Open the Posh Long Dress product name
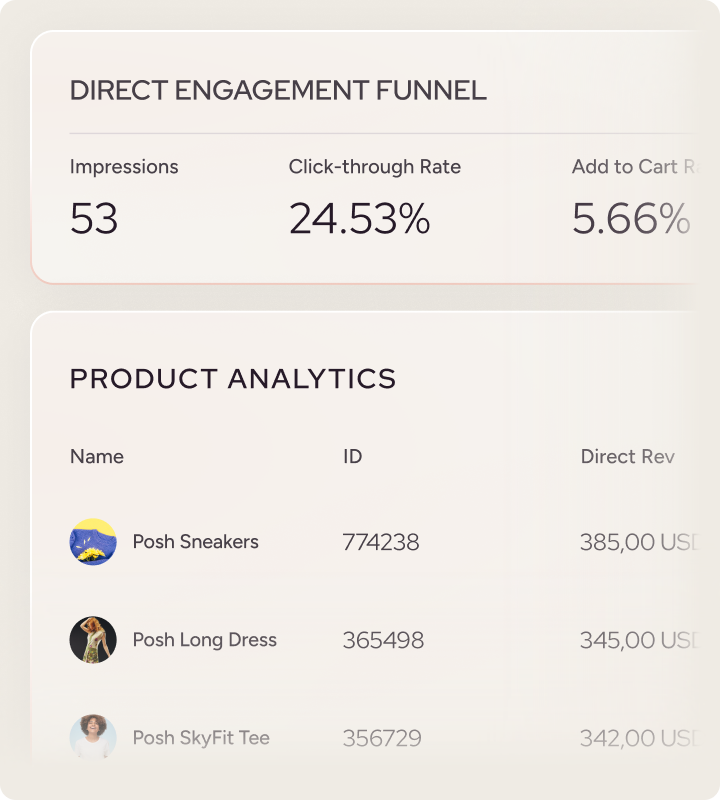The height and width of the screenshot is (800, 720). (204, 640)
